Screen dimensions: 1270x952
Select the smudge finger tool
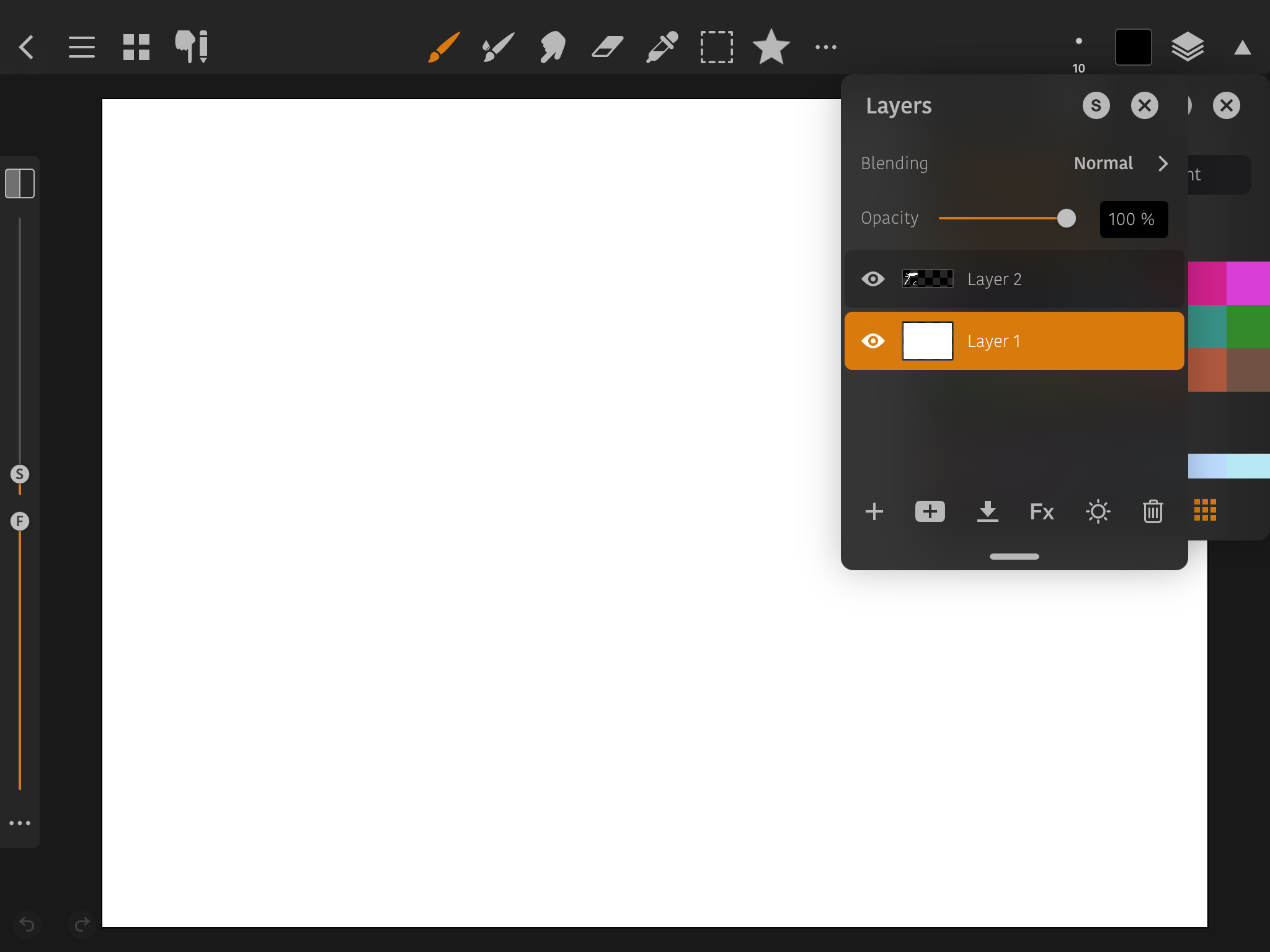point(553,47)
